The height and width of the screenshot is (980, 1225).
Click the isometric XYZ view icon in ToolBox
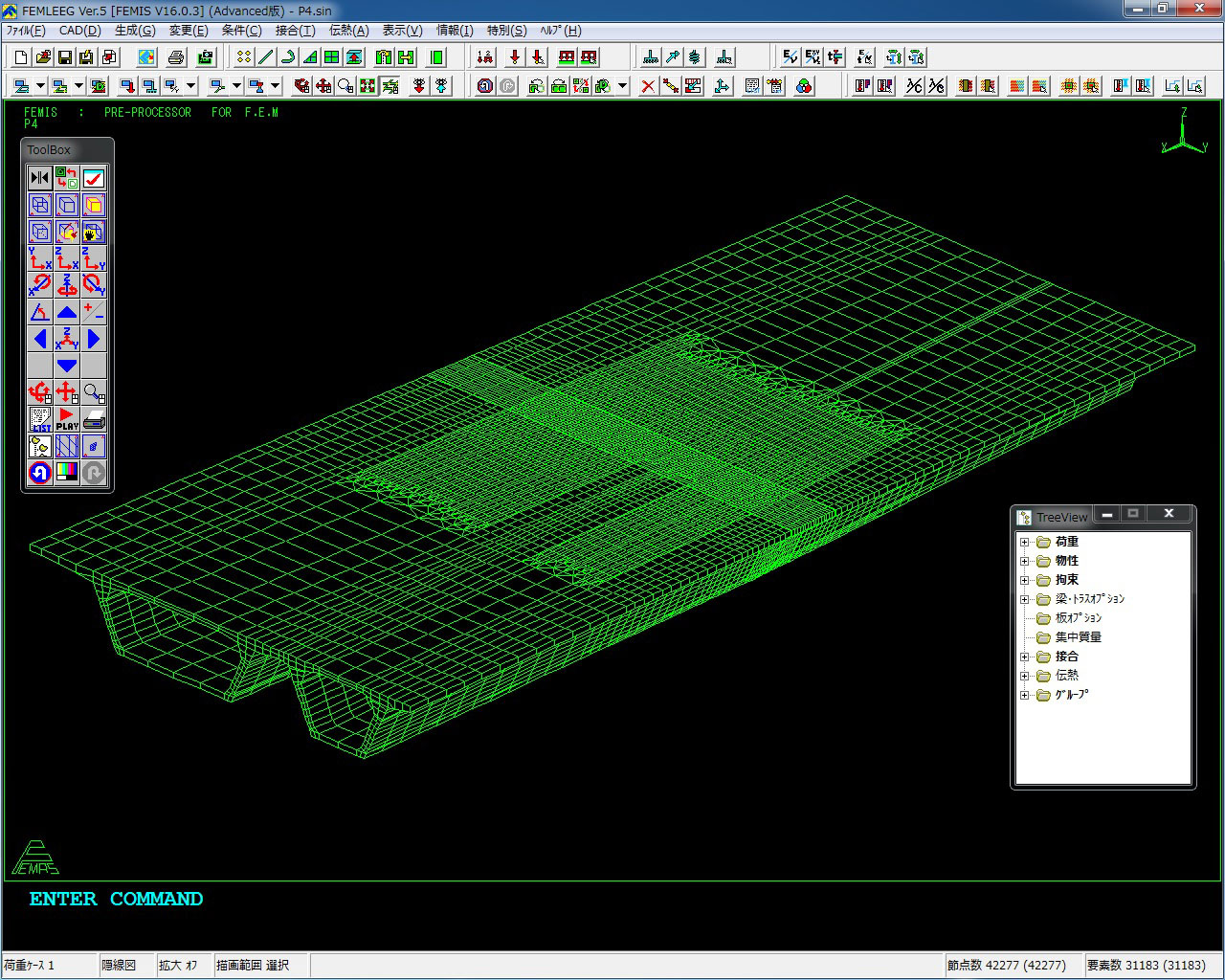point(67,339)
